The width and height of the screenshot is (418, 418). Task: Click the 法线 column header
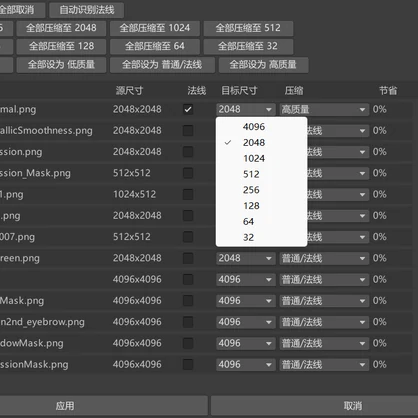click(x=197, y=90)
